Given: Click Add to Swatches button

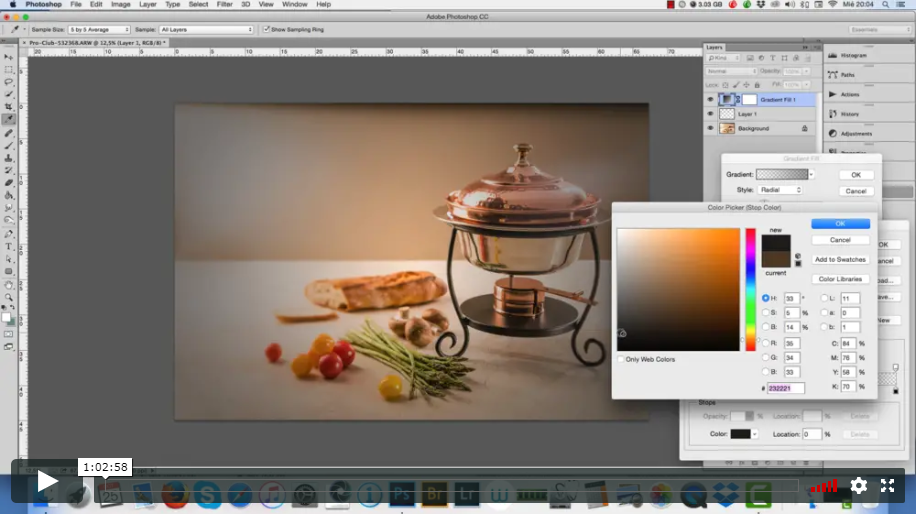Looking at the screenshot, I should 840,259.
